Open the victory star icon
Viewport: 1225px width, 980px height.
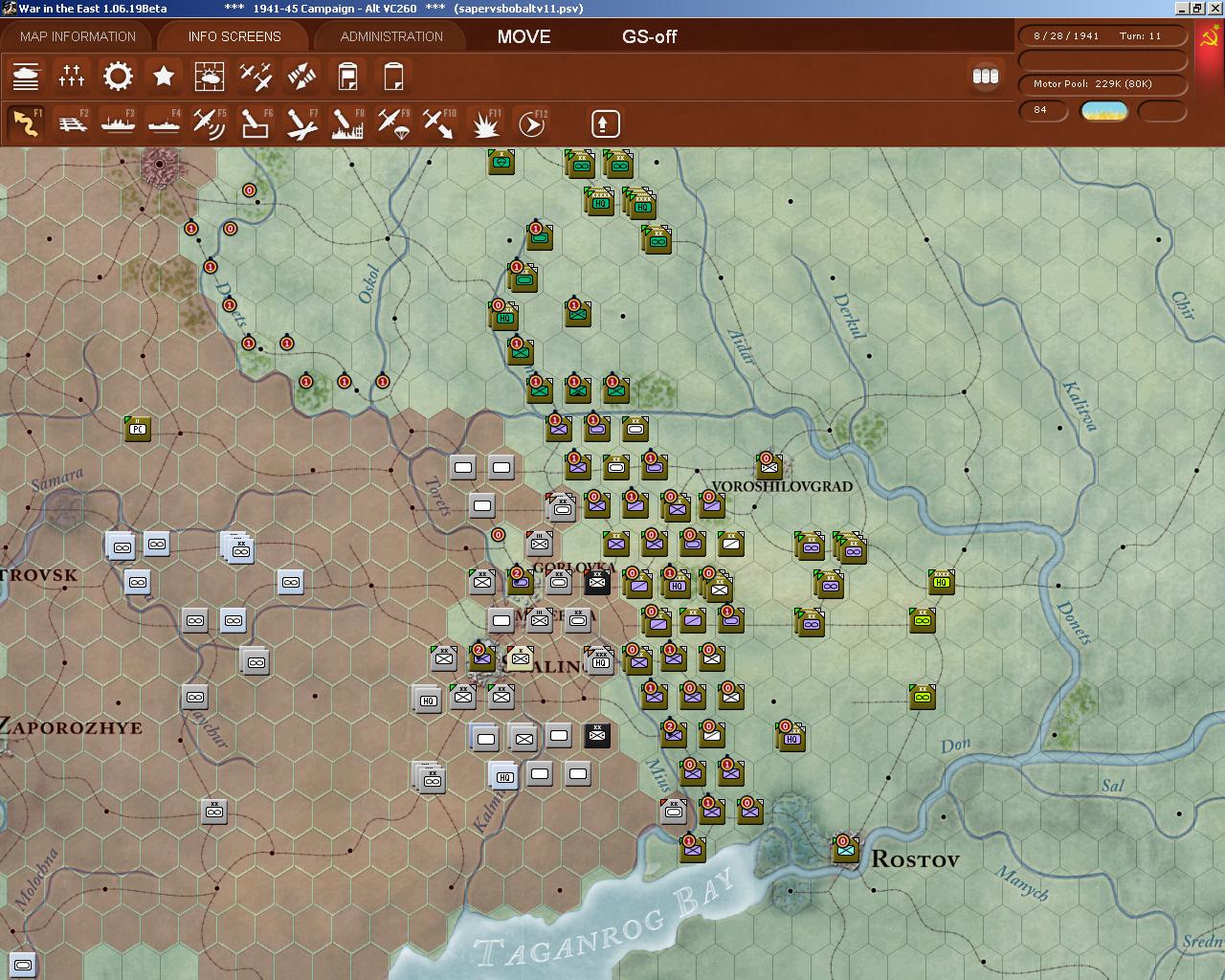[164, 76]
